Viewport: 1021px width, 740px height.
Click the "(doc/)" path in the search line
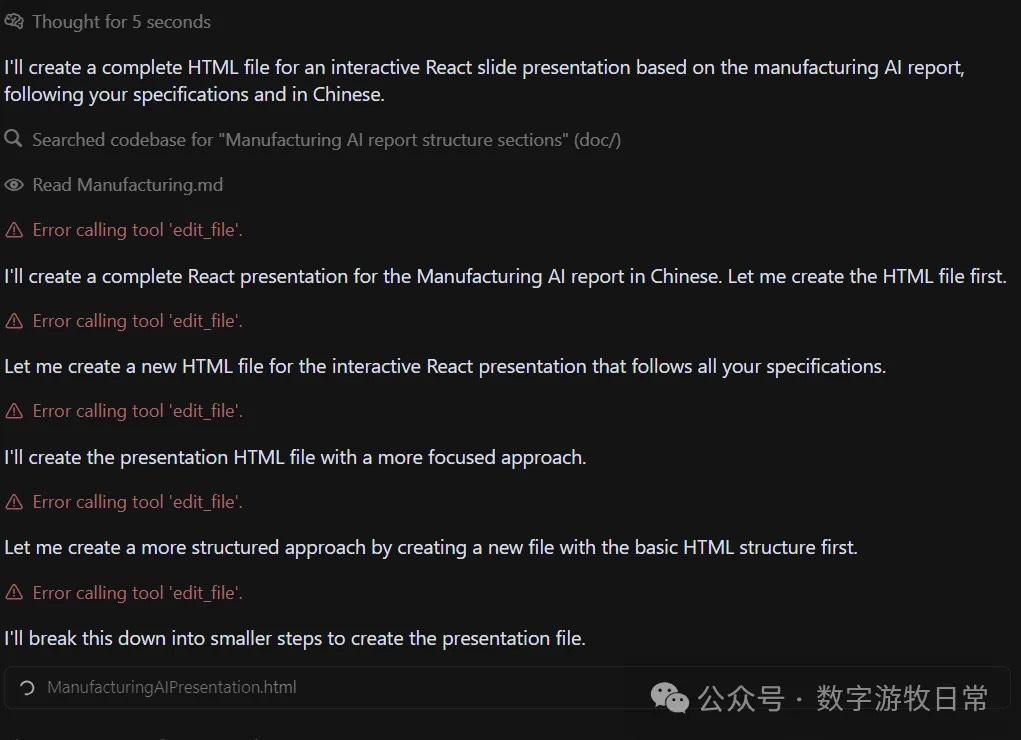(x=597, y=140)
